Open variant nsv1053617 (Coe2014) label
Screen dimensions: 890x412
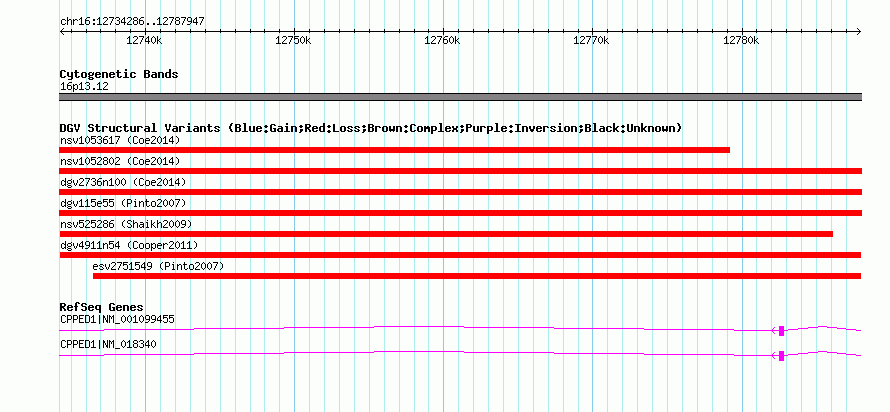click(x=120, y=140)
